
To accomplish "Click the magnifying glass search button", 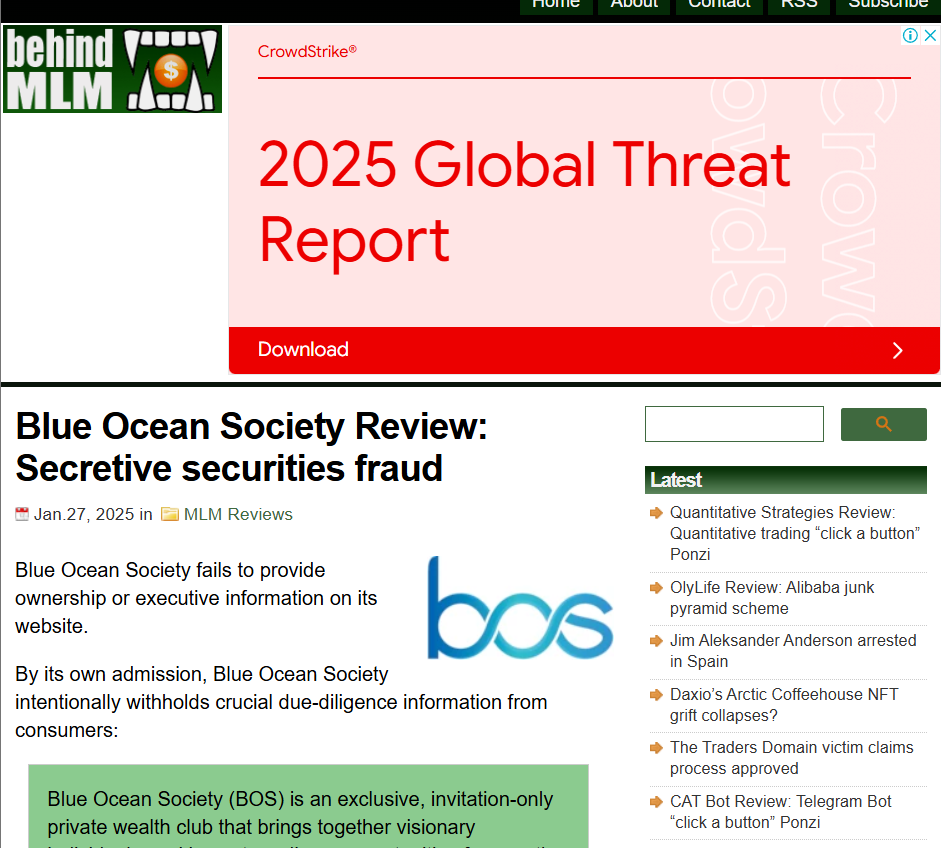I will click(x=883, y=424).
